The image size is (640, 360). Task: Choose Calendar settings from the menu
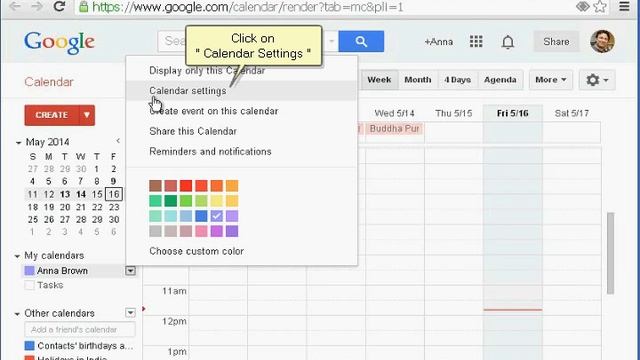[241, 91]
